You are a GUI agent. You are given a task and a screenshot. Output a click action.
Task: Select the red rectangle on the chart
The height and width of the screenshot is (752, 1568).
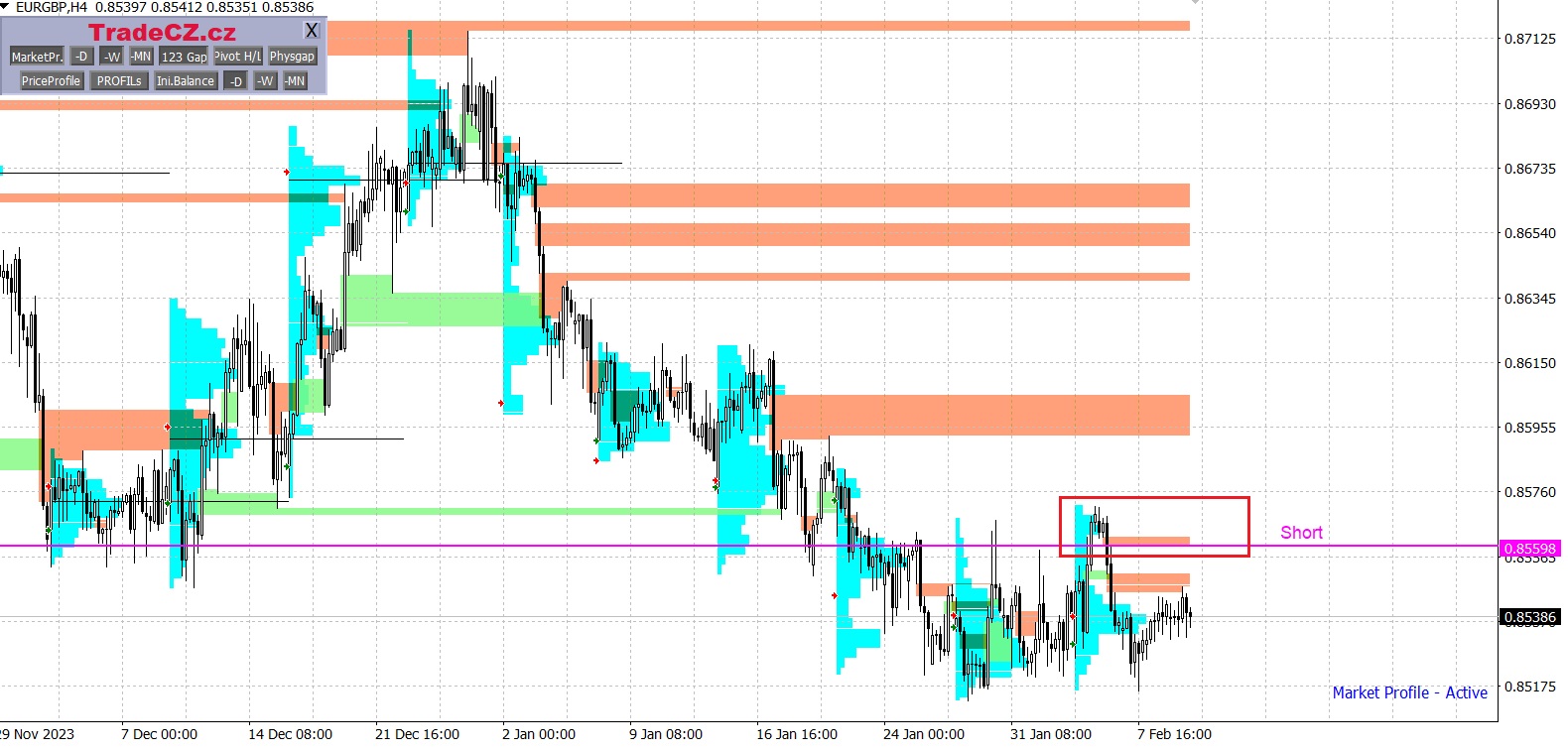tap(1153, 498)
